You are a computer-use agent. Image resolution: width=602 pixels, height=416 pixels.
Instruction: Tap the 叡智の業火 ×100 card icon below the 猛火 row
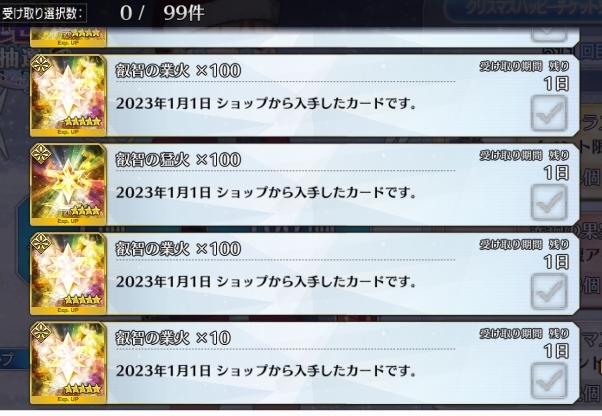68,274
